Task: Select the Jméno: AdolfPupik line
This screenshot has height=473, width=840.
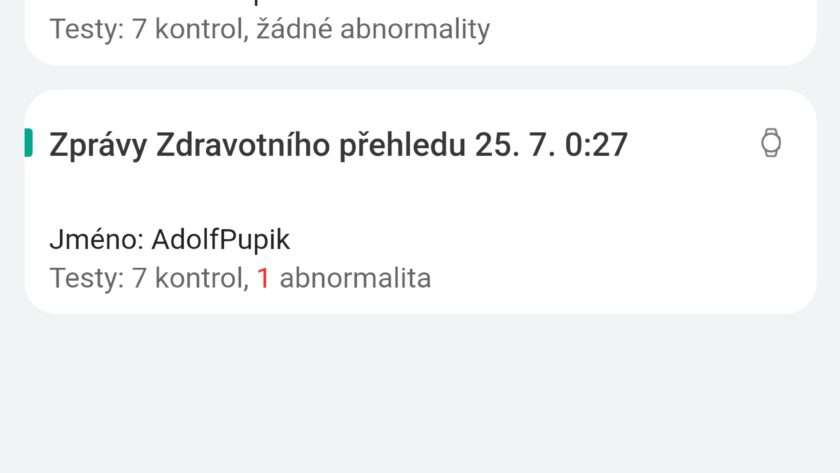Action: (x=169, y=240)
